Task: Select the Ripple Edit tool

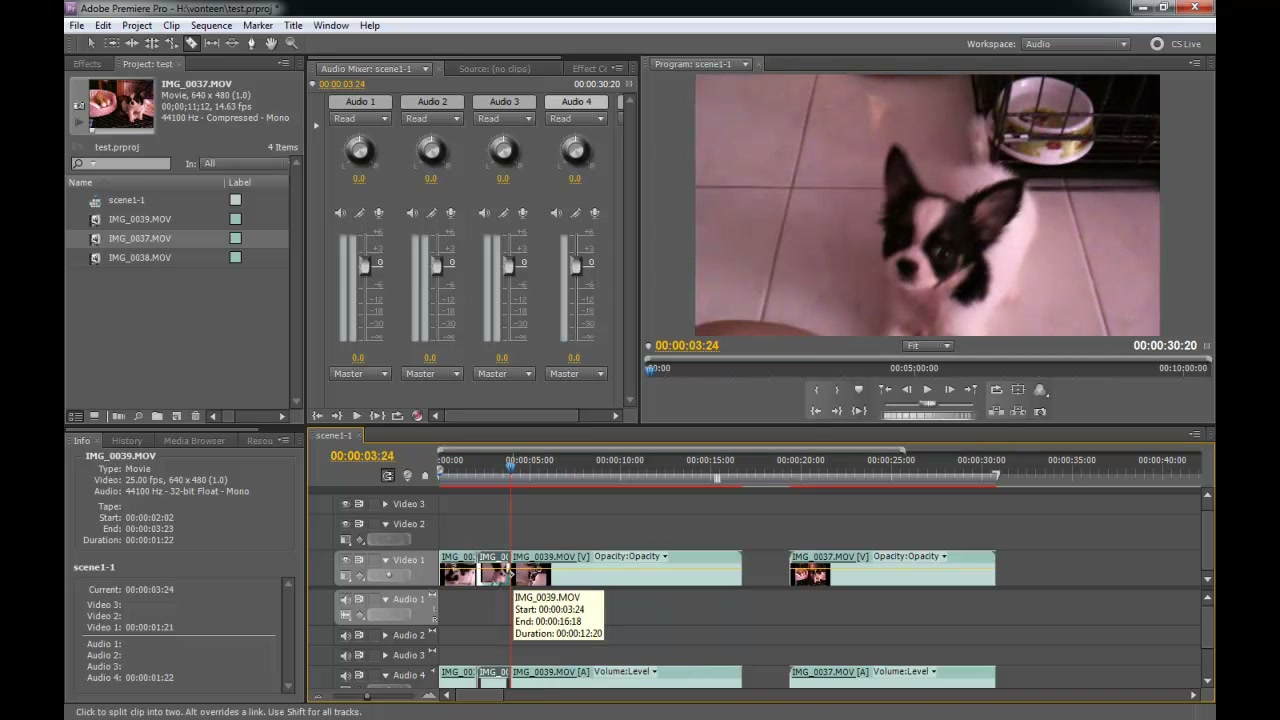Action: click(131, 43)
